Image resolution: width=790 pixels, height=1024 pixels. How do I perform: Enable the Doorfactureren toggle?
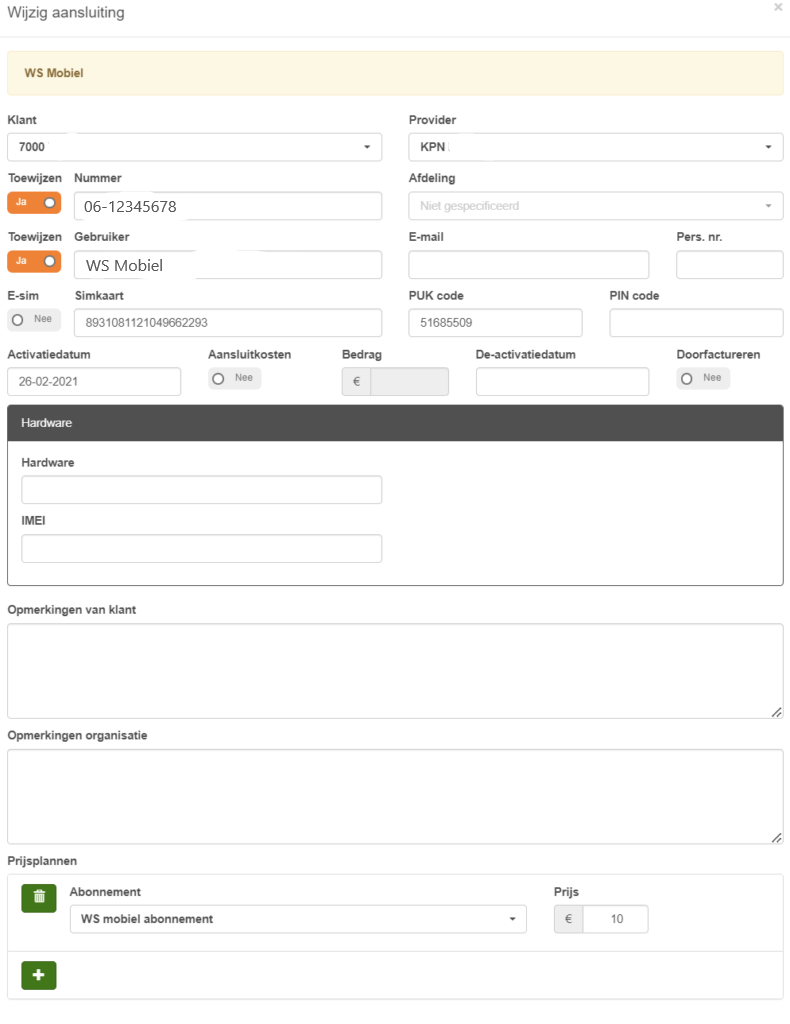[x=703, y=378]
